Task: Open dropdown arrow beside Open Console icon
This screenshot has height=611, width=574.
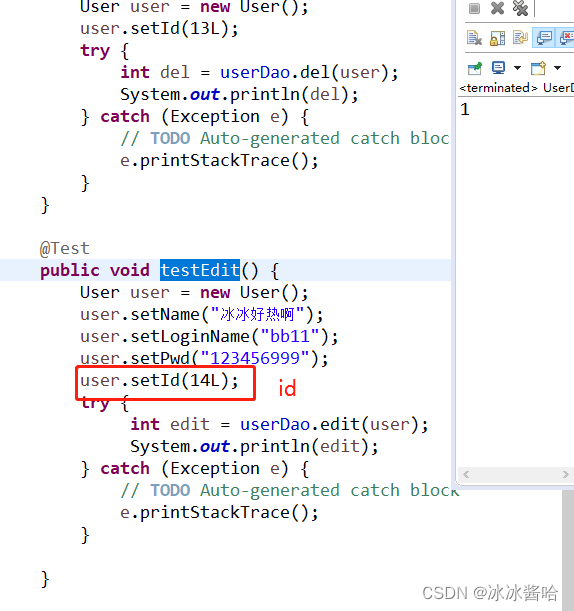Action: point(558,68)
